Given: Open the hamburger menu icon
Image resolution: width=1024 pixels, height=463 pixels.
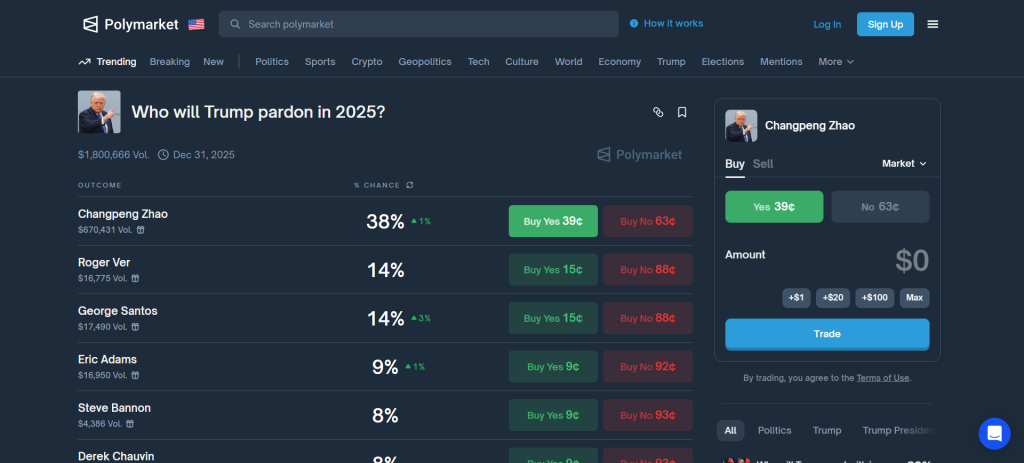Looking at the screenshot, I should coord(933,24).
